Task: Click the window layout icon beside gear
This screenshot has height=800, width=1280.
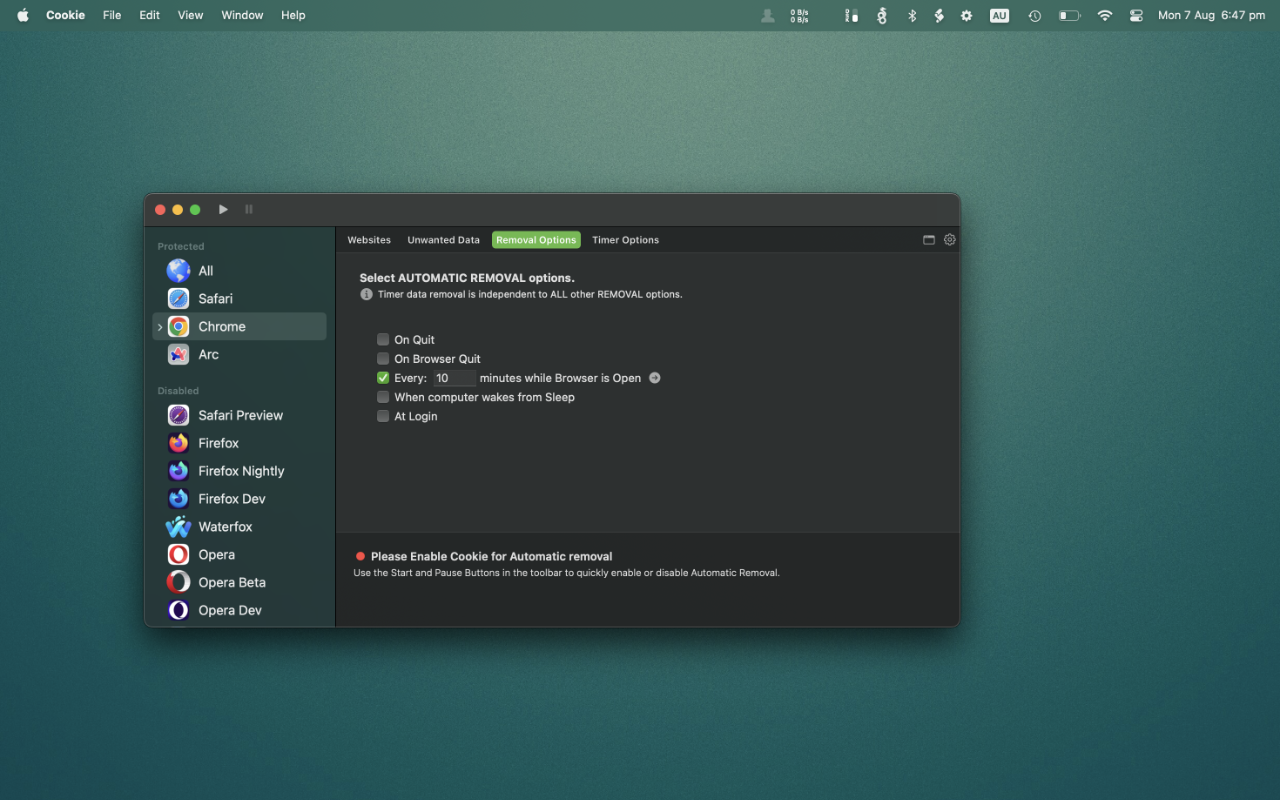Action: (929, 240)
